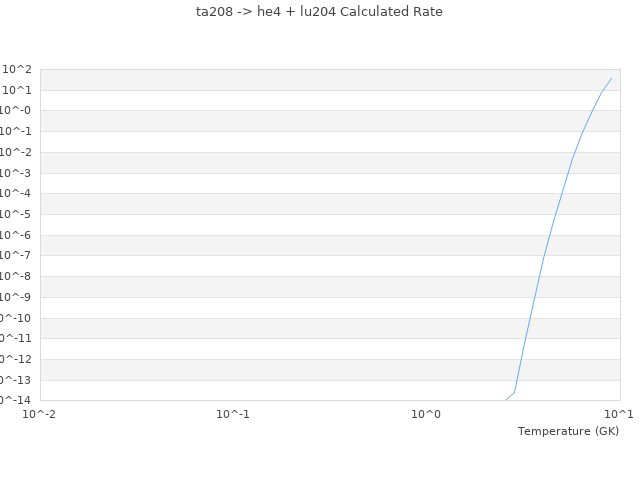Select the 10^-1 x-axis tick label

tap(232, 414)
